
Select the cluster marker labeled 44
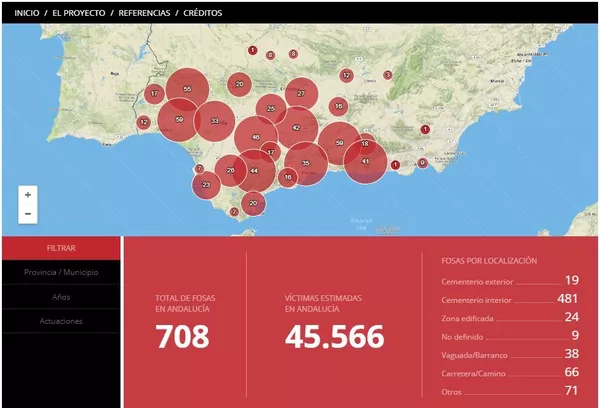click(x=254, y=171)
